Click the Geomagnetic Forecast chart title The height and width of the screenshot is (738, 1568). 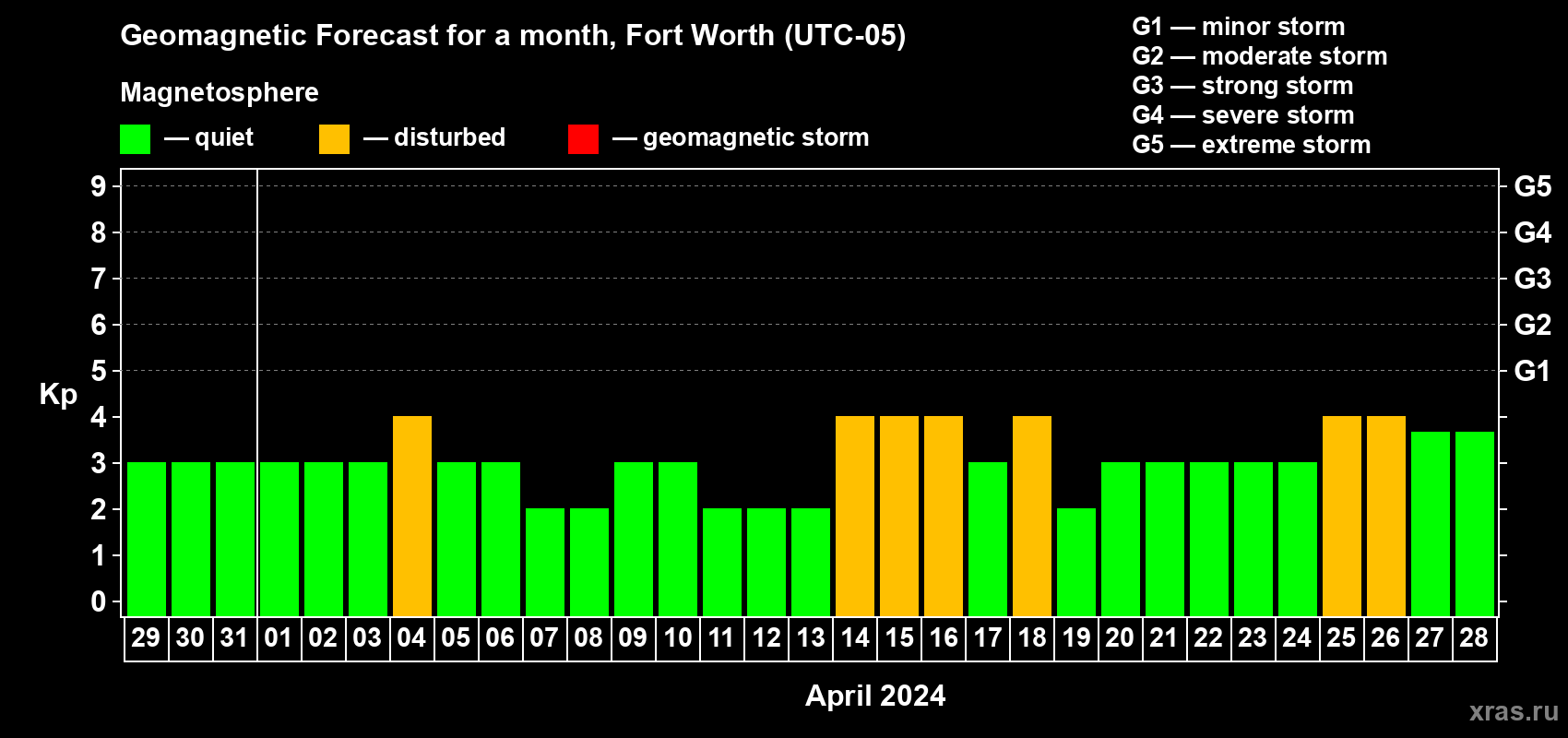pos(513,35)
